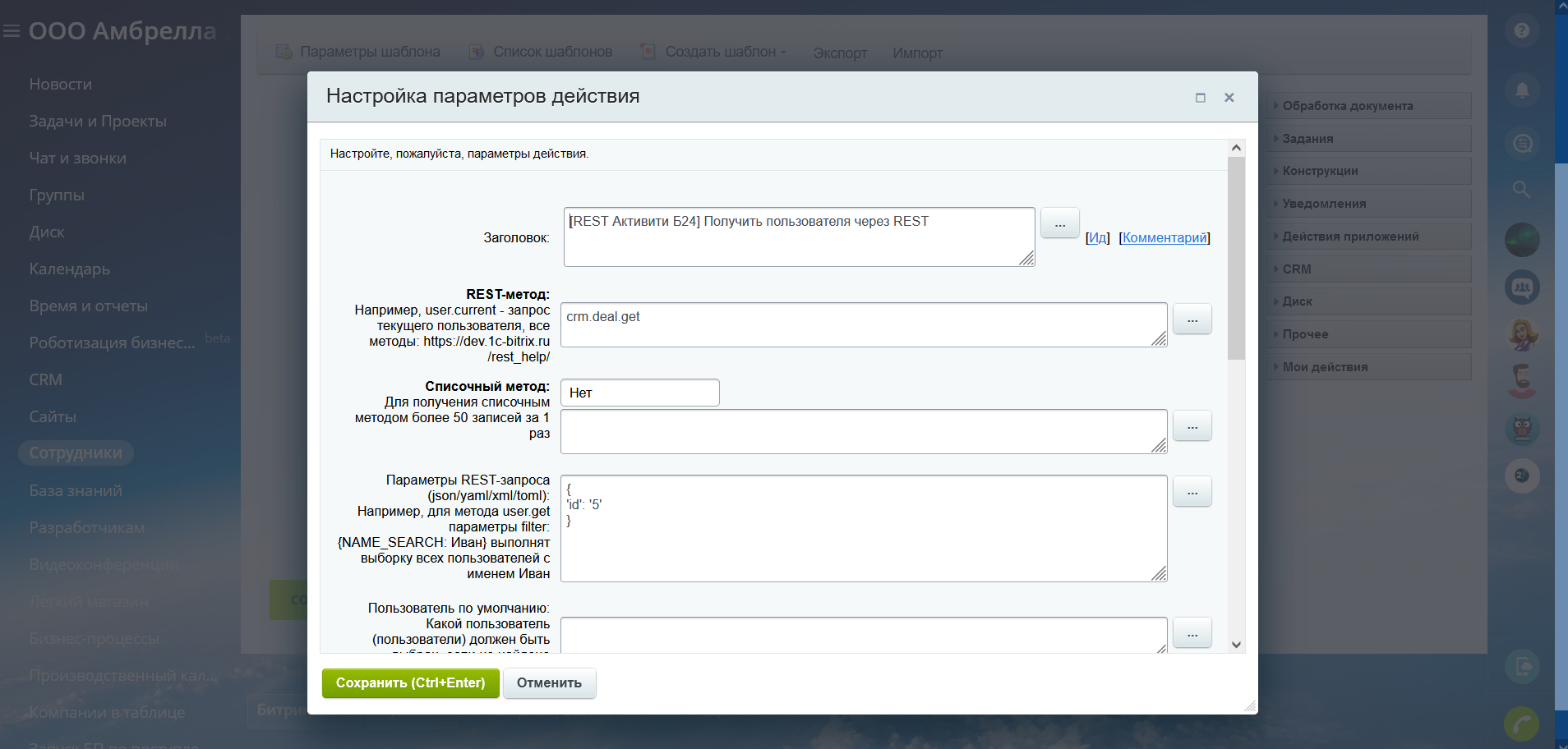Open the dark green landscape avatar

click(1522, 240)
